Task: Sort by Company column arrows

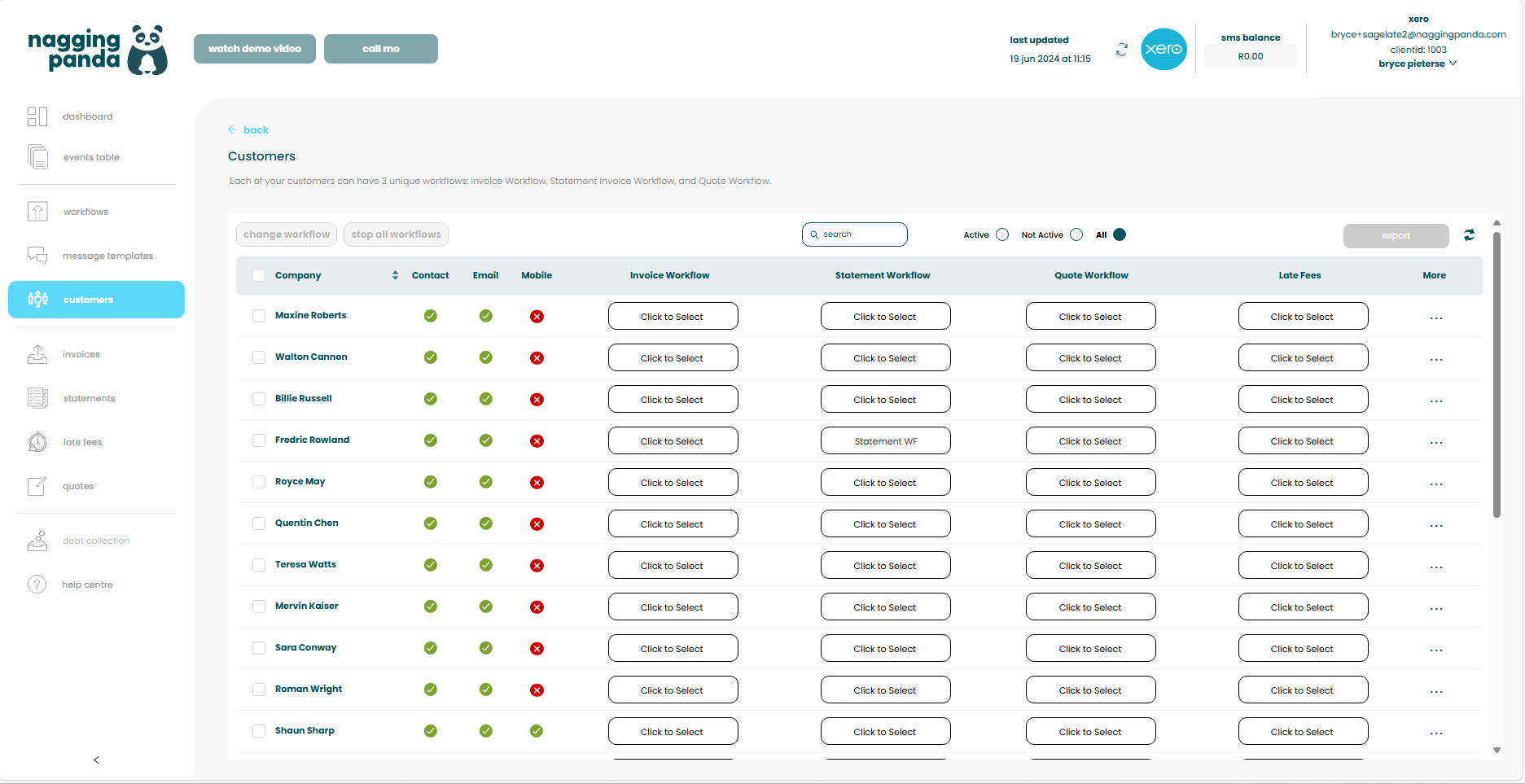Action: tap(395, 275)
